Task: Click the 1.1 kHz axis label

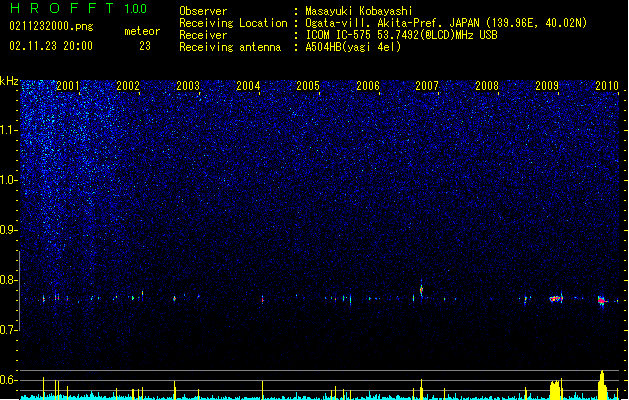Action: (x=8, y=130)
